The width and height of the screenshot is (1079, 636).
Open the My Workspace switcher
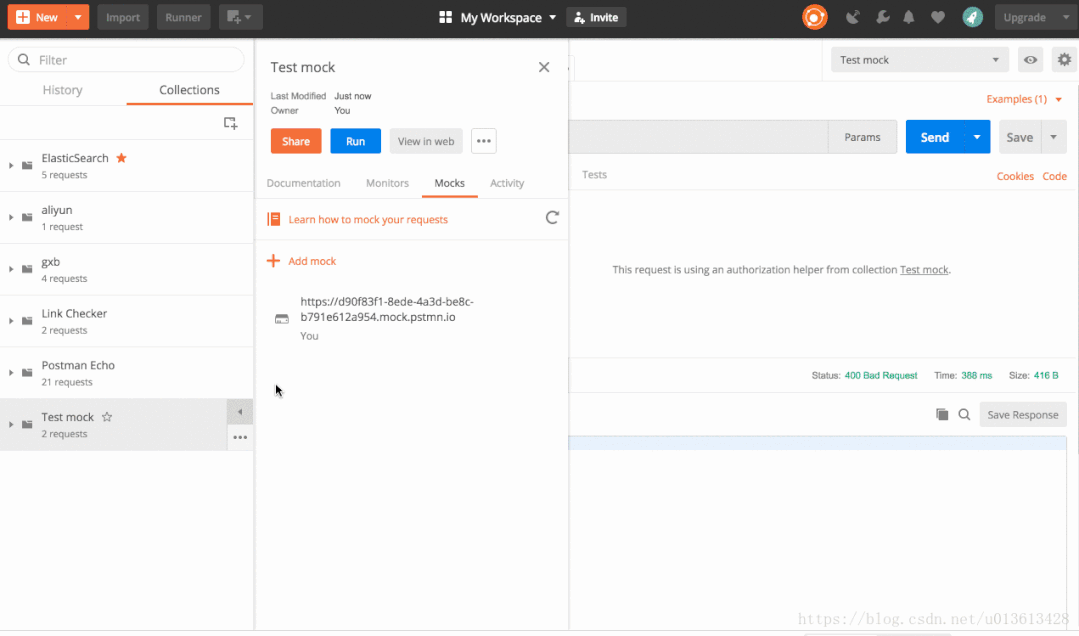pyautogui.click(x=498, y=17)
